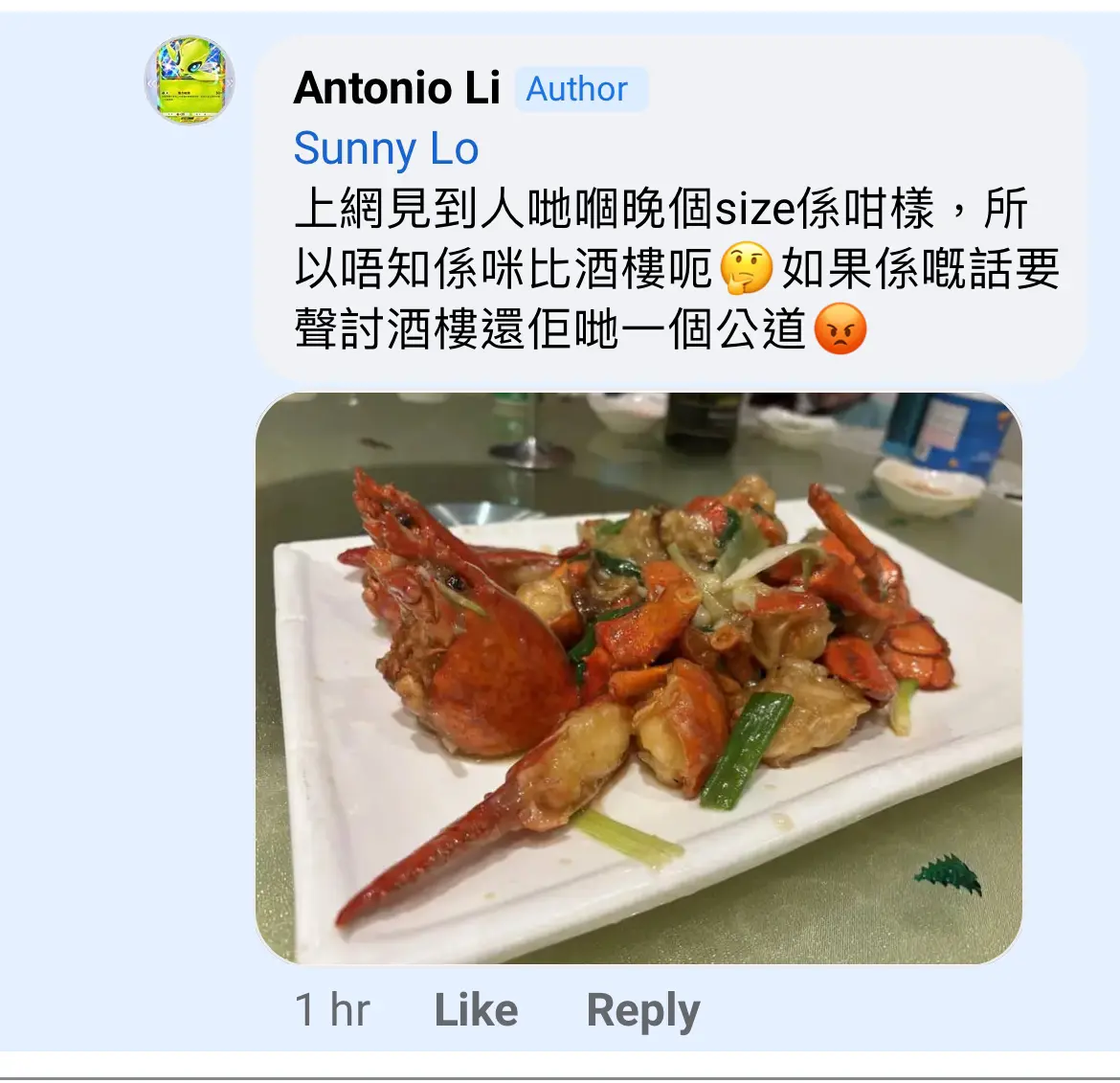Image resolution: width=1120 pixels, height=1083 pixels.
Task: Click the 1 hr timestamp
Action: coord(332,1010)
